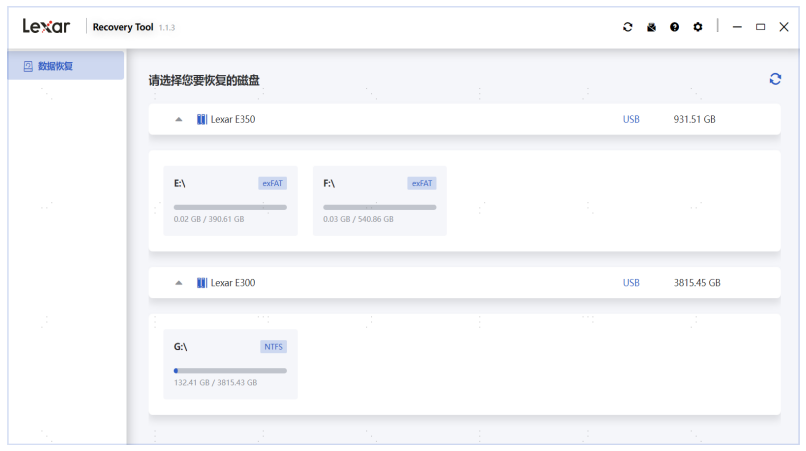This screenshot has width=806, height=451.
Task: Click the G:\ drive usage bar
Action: point(230,371)
